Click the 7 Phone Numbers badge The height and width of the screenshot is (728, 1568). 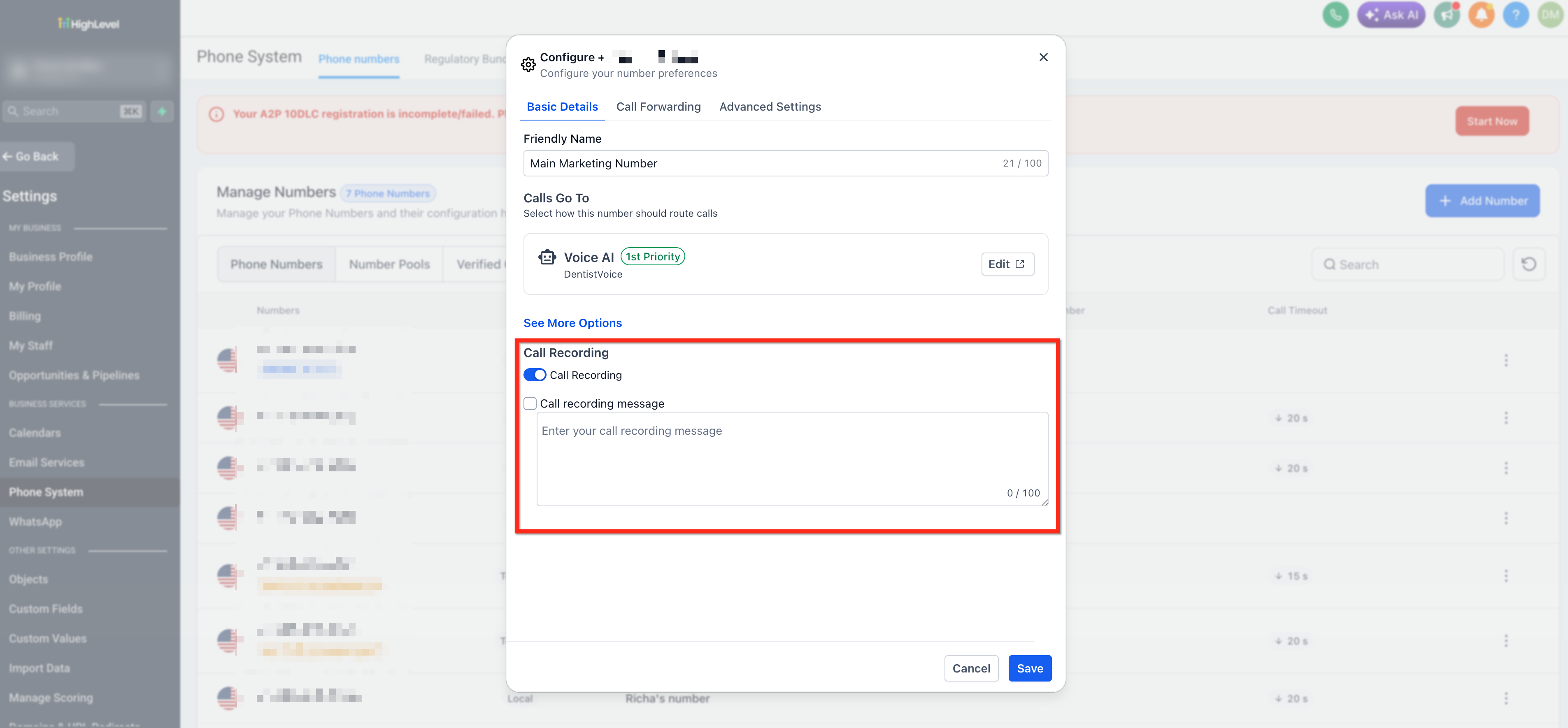pos(388,193)
